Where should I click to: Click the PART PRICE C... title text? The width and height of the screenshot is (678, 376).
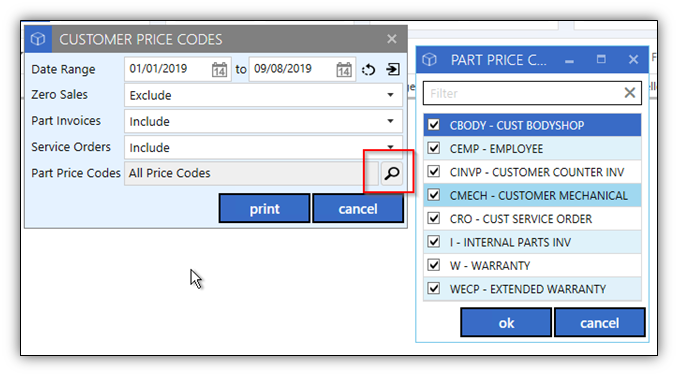click(x=499, y=60)
